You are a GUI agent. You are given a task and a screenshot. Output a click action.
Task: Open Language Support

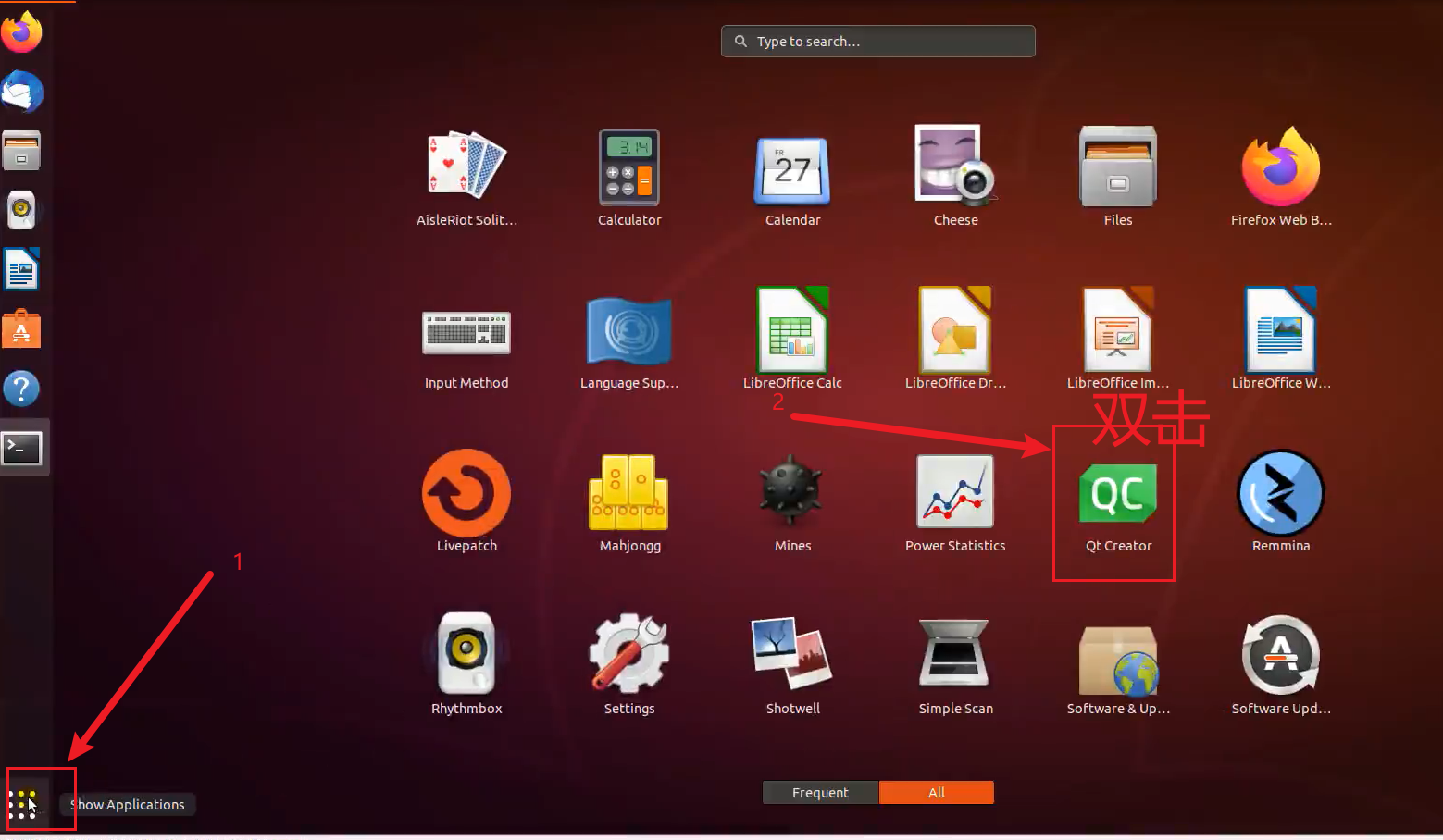pyautogui.click(x=629, y=330)
